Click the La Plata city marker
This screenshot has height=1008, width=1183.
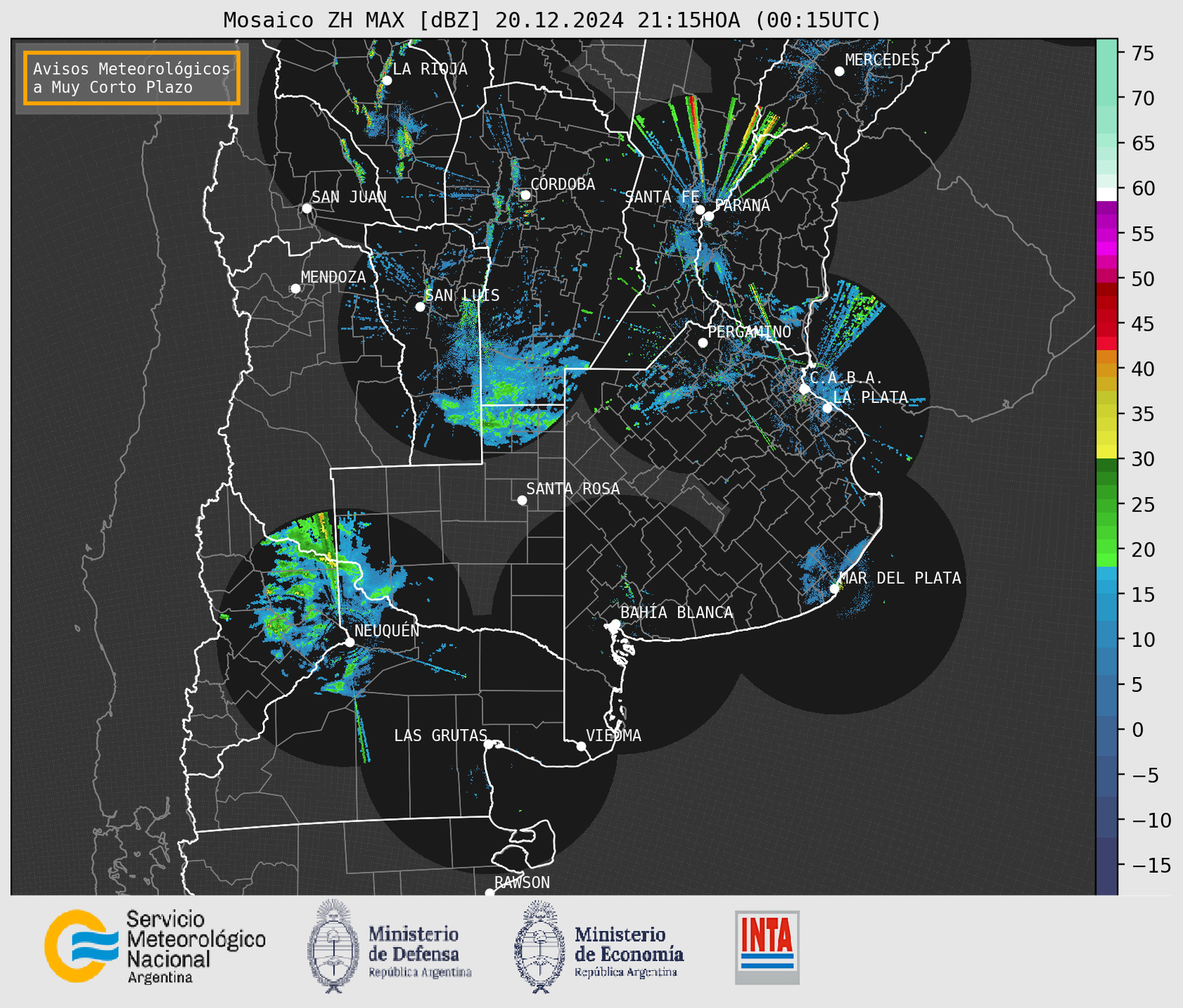click(827, 408)
